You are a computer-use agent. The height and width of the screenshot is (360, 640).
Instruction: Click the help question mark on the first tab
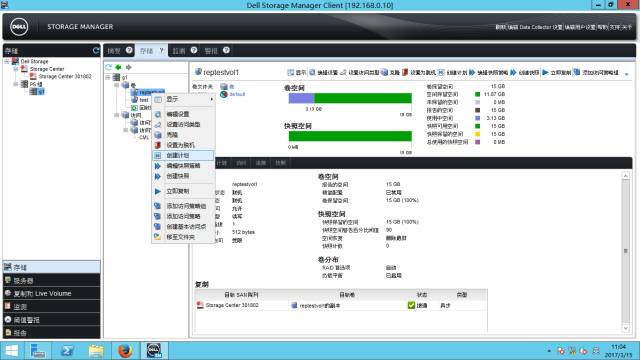129,50
